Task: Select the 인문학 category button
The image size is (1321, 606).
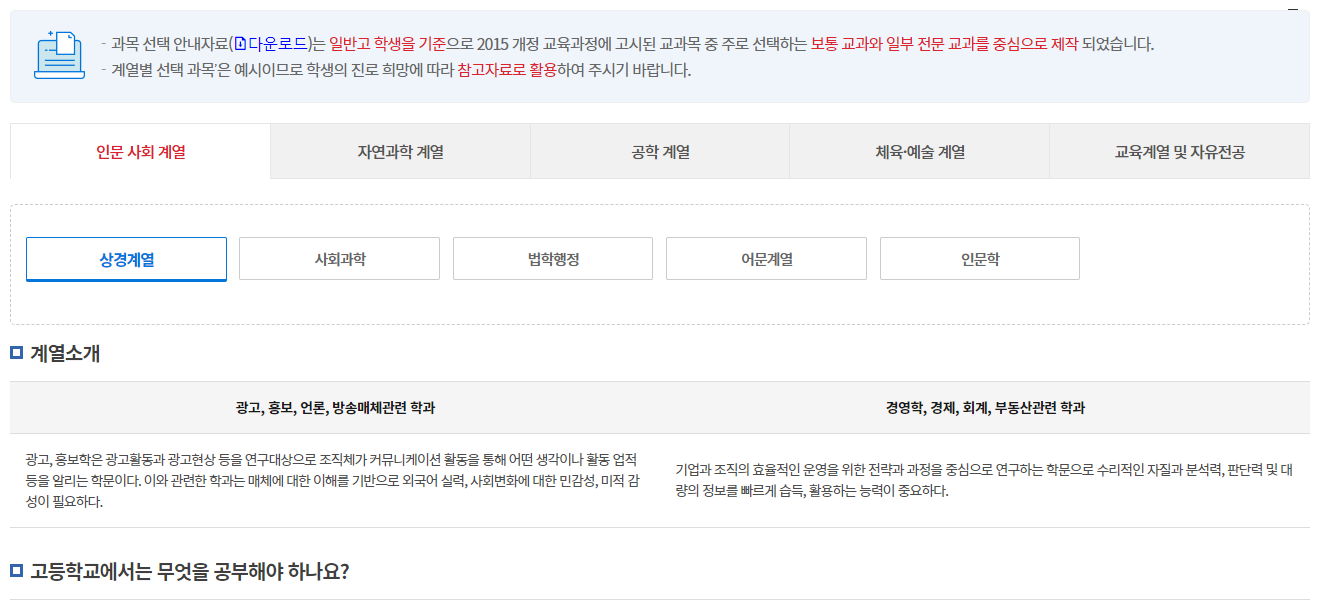Action: pos(979,258)
